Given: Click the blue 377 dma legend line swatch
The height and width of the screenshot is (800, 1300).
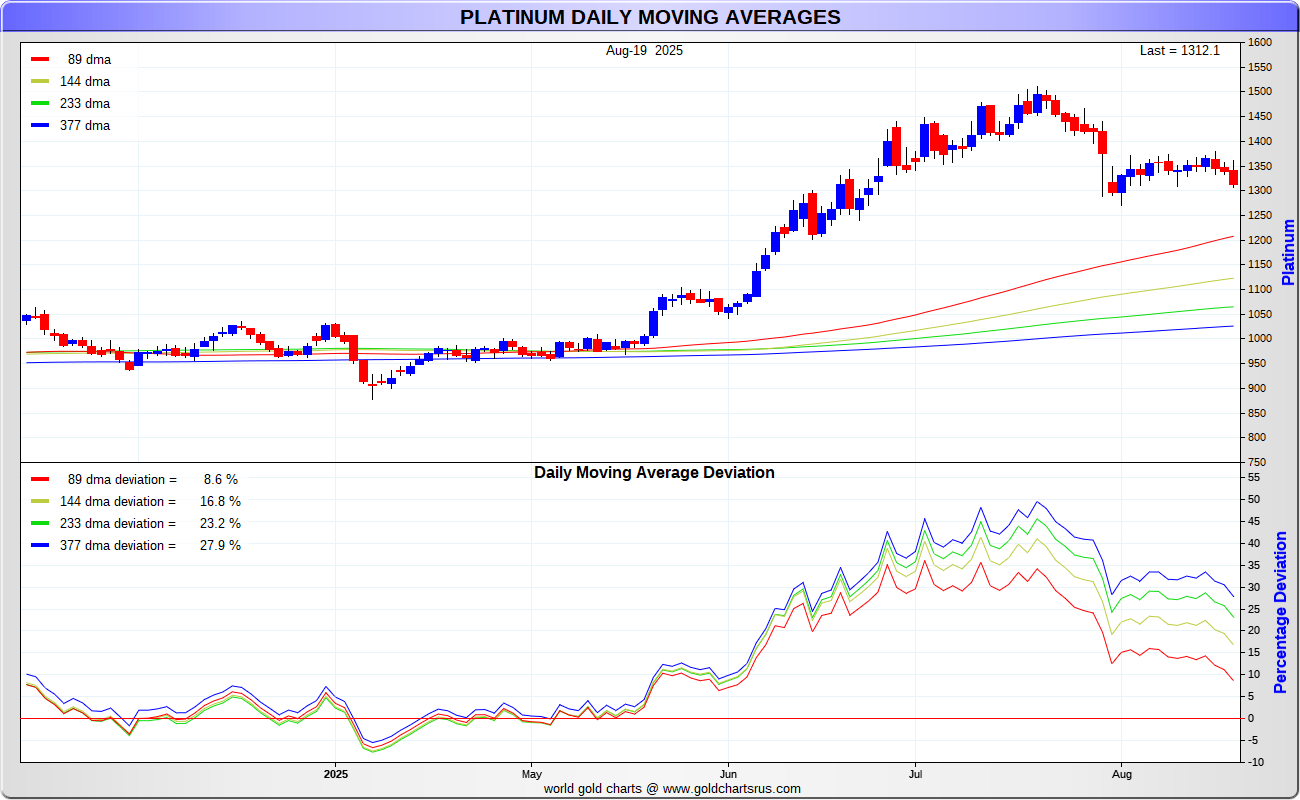Looking at the screenshot, I should click(40, 125).
